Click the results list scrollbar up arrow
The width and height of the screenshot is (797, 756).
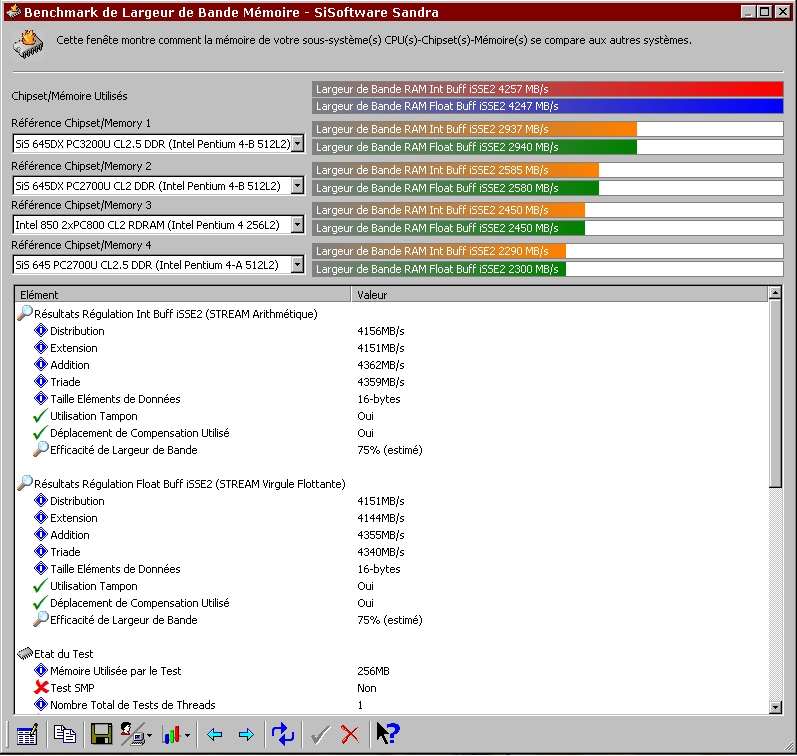pyautogui.click(x=775, y=292)
